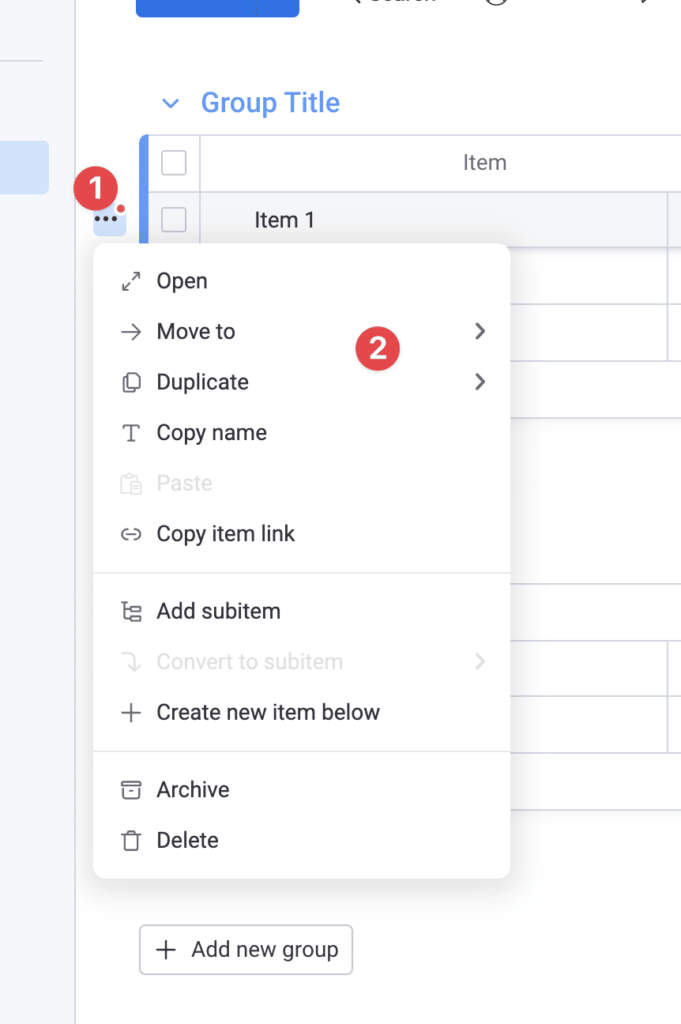
Task: Select Add subitem from the menu
Action: 302,611
